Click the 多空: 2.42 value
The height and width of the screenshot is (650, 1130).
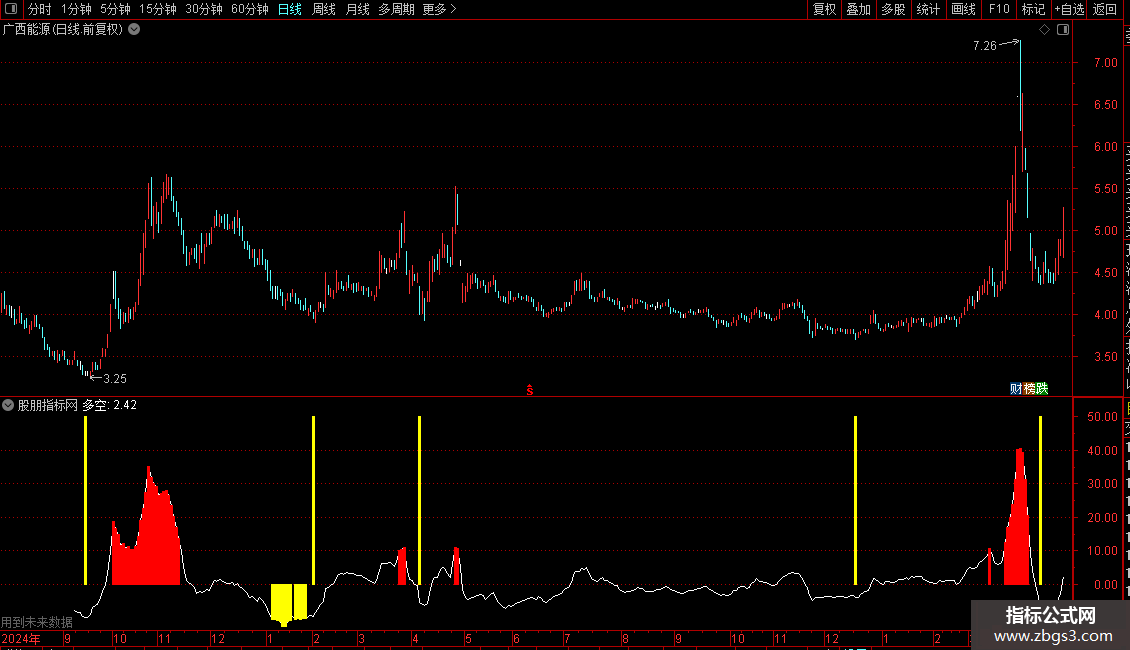coord(110,405)
